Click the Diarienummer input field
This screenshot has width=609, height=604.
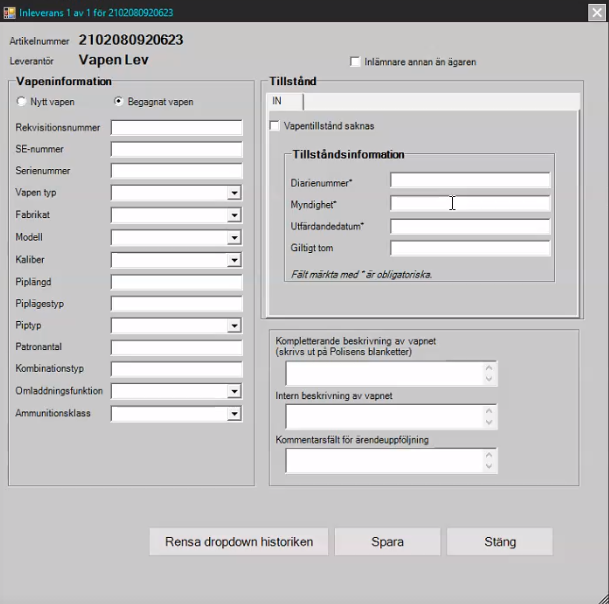[x=470, y=181]
